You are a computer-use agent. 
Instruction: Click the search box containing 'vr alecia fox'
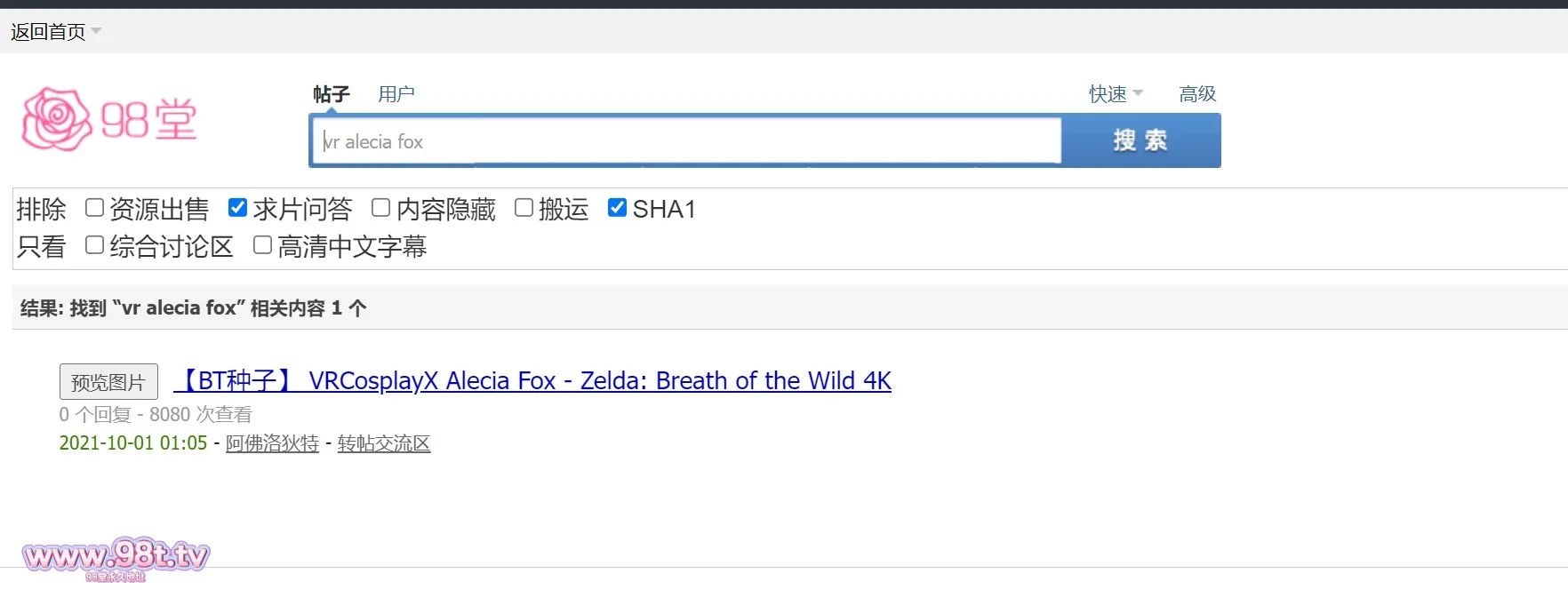686,141
